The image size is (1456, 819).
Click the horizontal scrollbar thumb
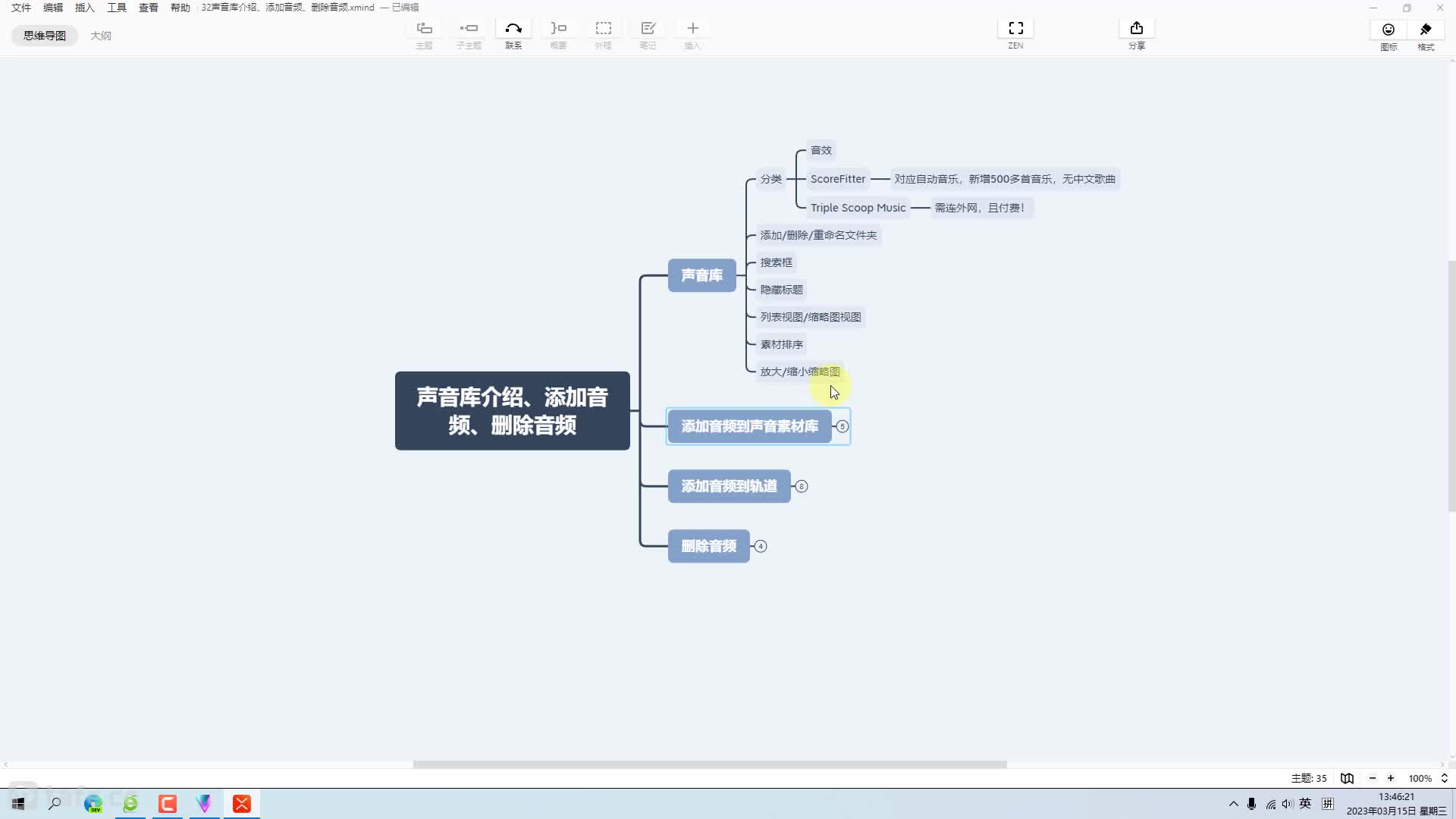click(x=710, y=764)
